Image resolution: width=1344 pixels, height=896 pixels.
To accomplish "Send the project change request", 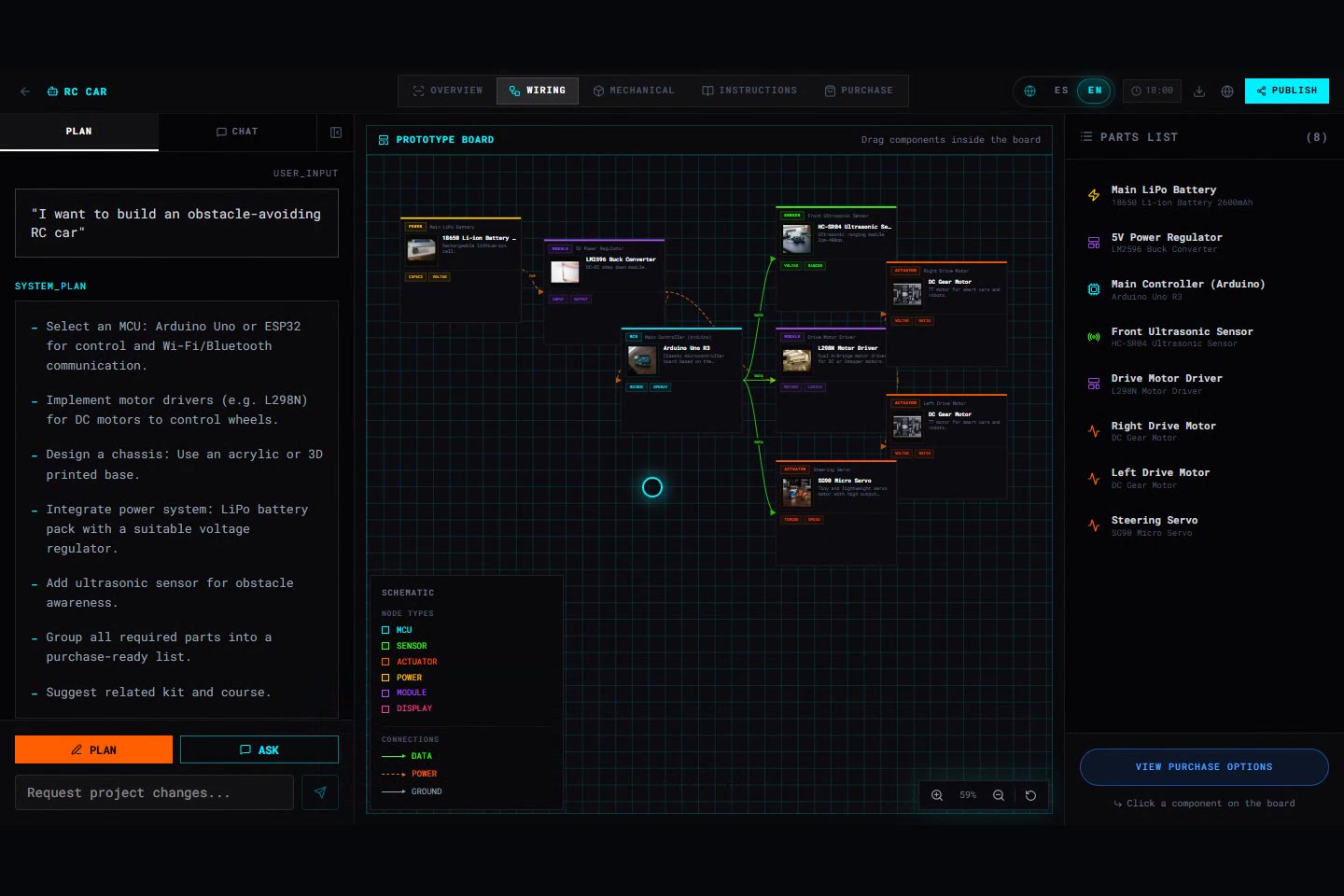I will pos(320,792).
